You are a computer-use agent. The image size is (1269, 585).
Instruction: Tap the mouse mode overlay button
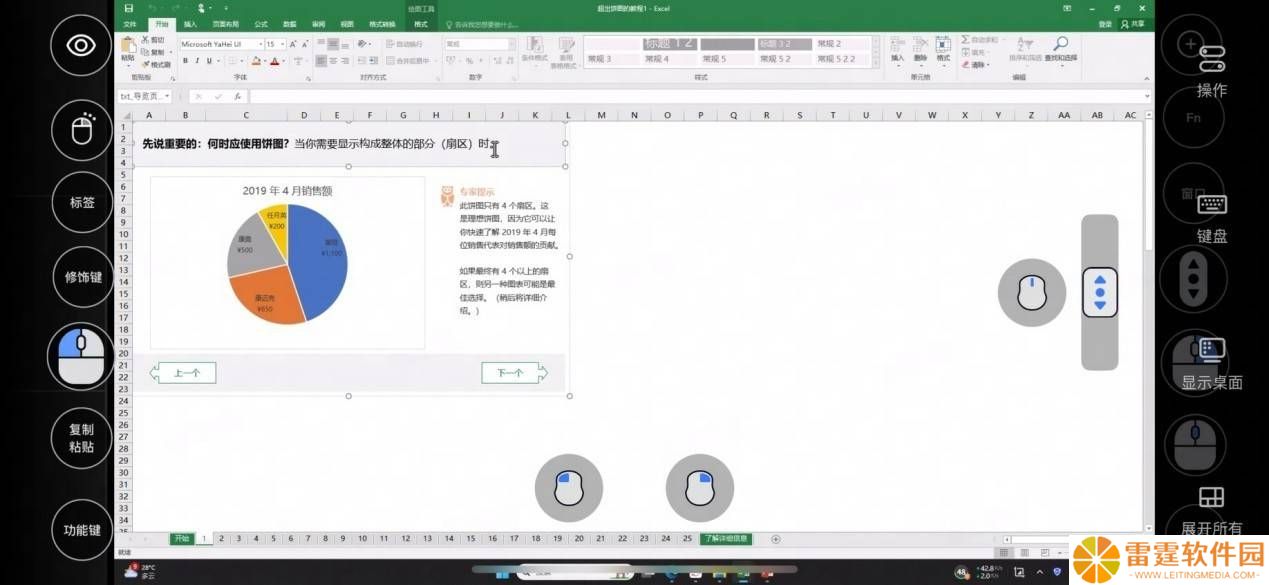82,128
